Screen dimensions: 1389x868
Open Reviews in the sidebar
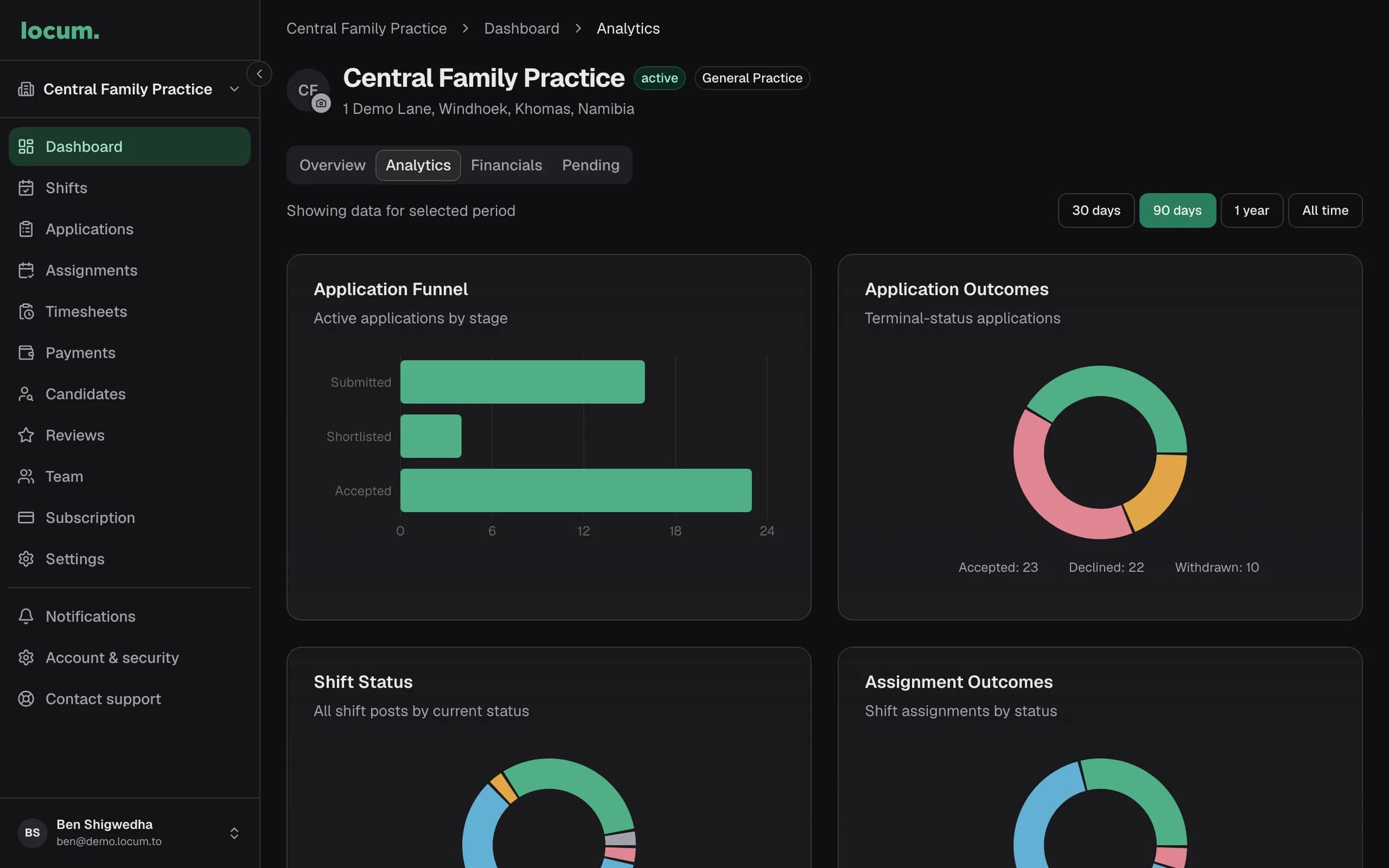pyautogui.click(x=130, y=435)
